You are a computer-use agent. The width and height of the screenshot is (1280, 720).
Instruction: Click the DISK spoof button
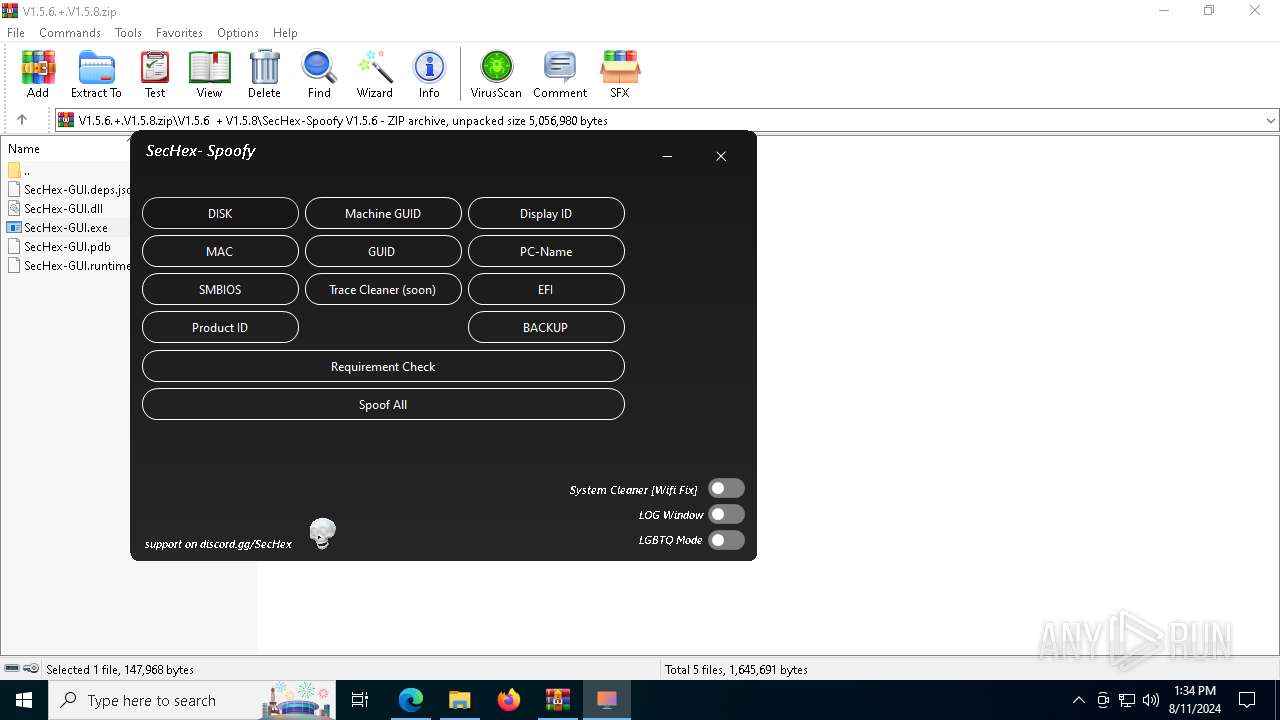(220, 213)
